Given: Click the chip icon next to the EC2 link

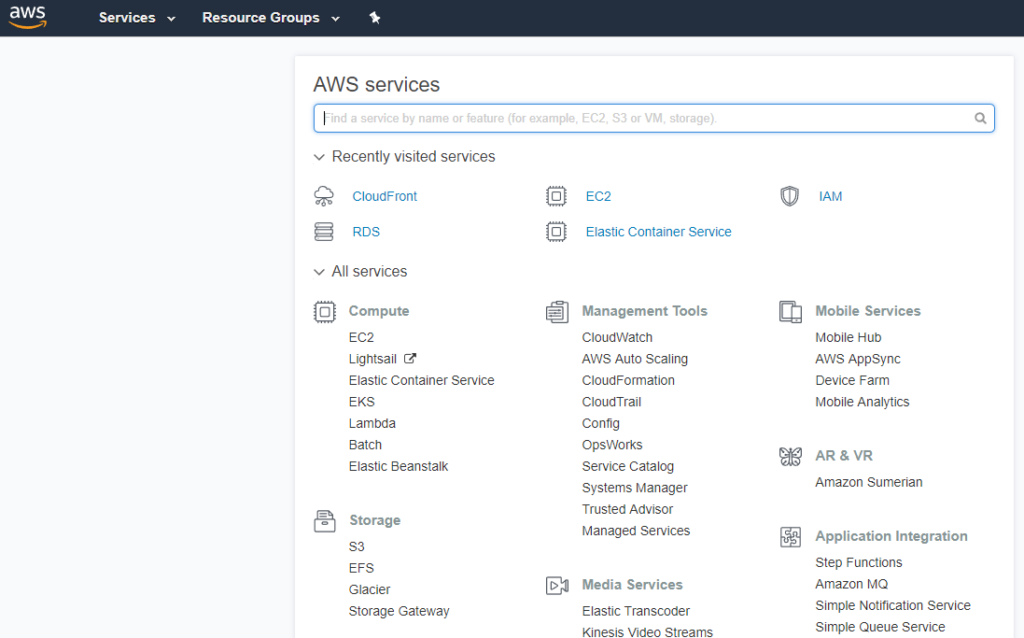Looking at the screenshot, I should click(556, 196).
